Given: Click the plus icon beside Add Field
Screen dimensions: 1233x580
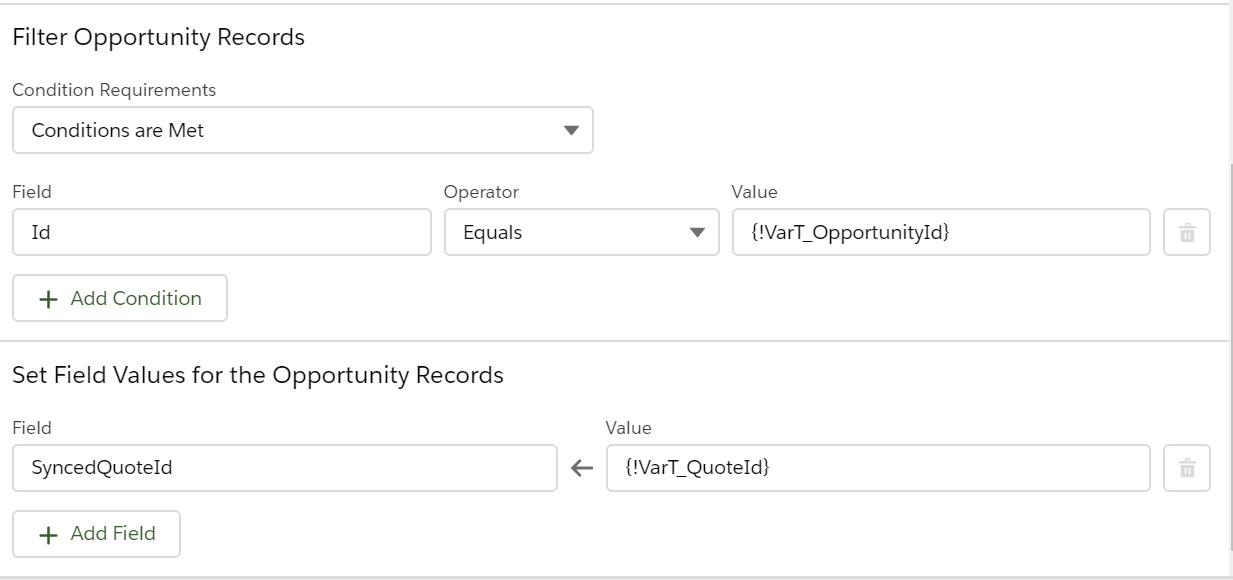Looking at the screenshot, I should click(47, 534).
